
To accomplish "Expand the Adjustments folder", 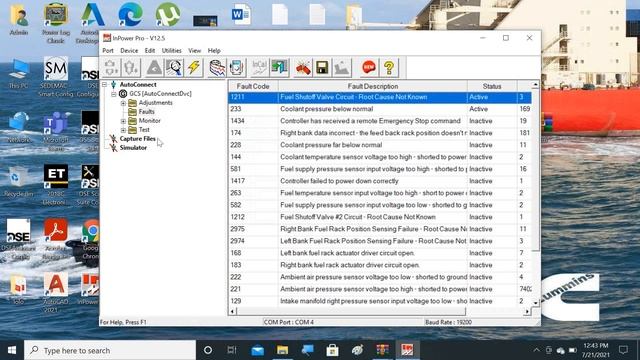I will coord(123,103).
